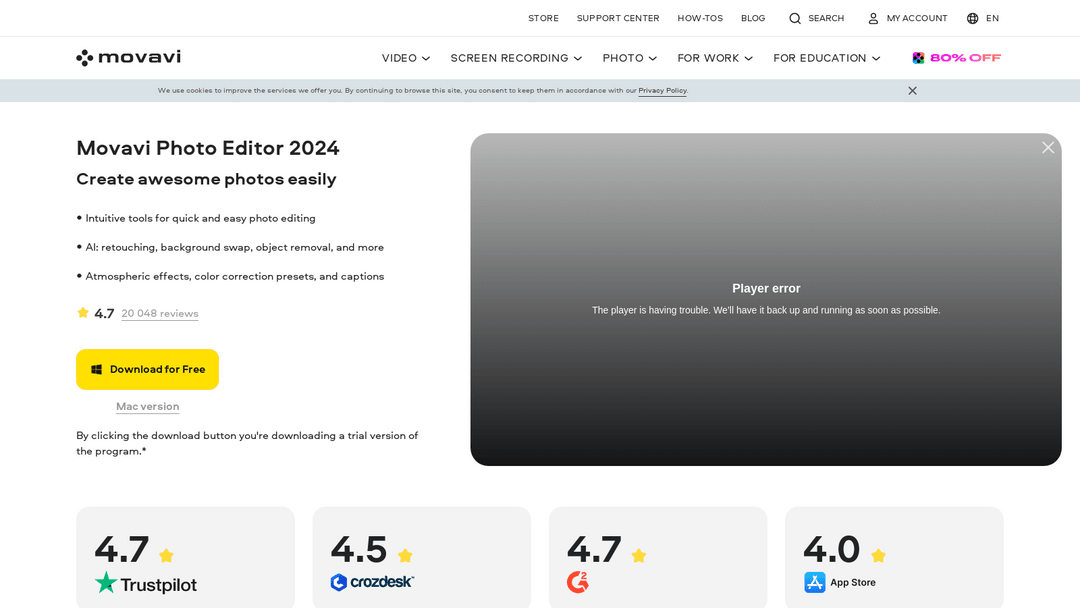Click the G2 rating logo

[x=578, y=582]
